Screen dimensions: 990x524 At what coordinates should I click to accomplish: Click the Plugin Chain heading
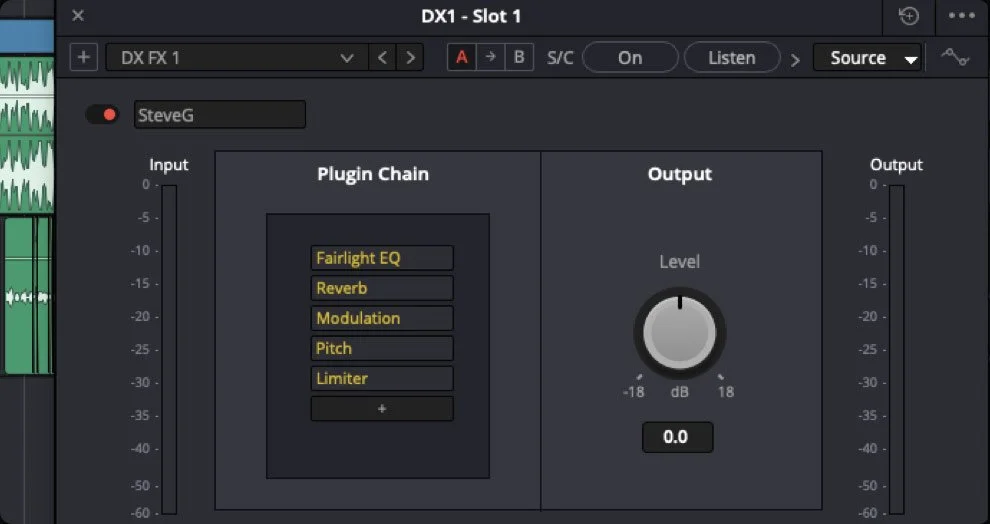(373, 174)
